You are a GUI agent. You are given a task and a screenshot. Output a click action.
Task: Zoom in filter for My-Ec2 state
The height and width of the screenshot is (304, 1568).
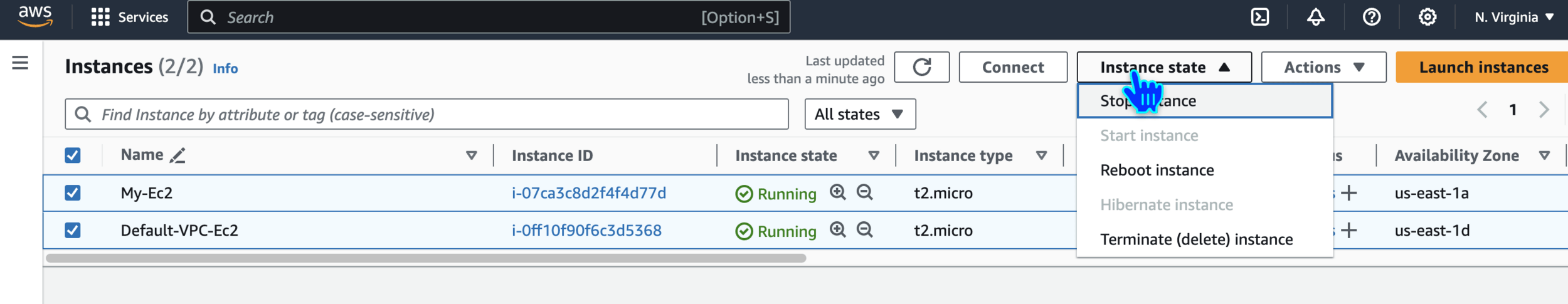(837, 192)
